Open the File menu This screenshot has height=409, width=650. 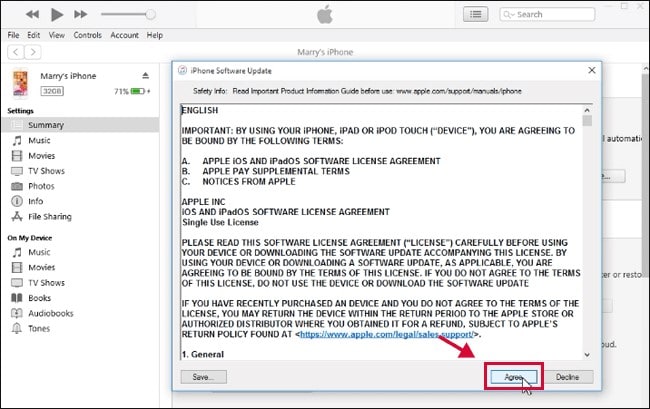[x=13, y=35]
